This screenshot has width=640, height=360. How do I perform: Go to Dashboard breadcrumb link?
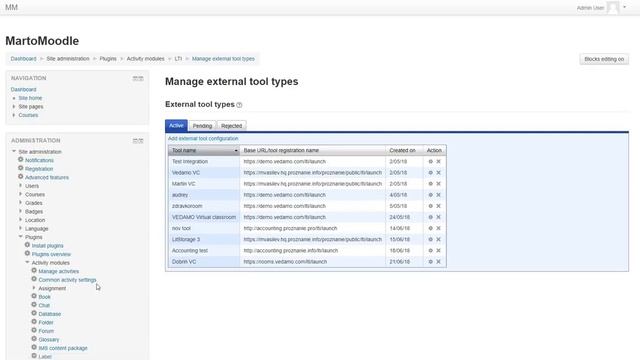point(23,59)
